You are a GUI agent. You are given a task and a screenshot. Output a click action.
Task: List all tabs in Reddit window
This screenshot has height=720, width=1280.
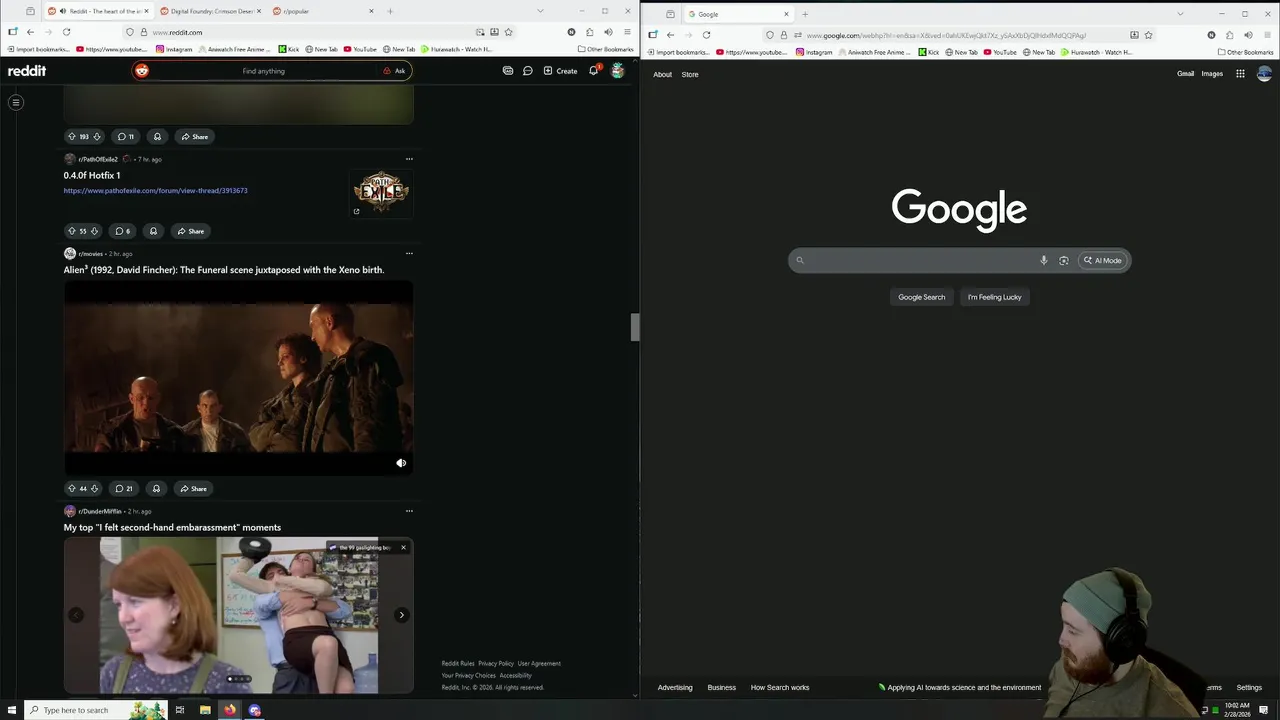[x=541, y=11]
